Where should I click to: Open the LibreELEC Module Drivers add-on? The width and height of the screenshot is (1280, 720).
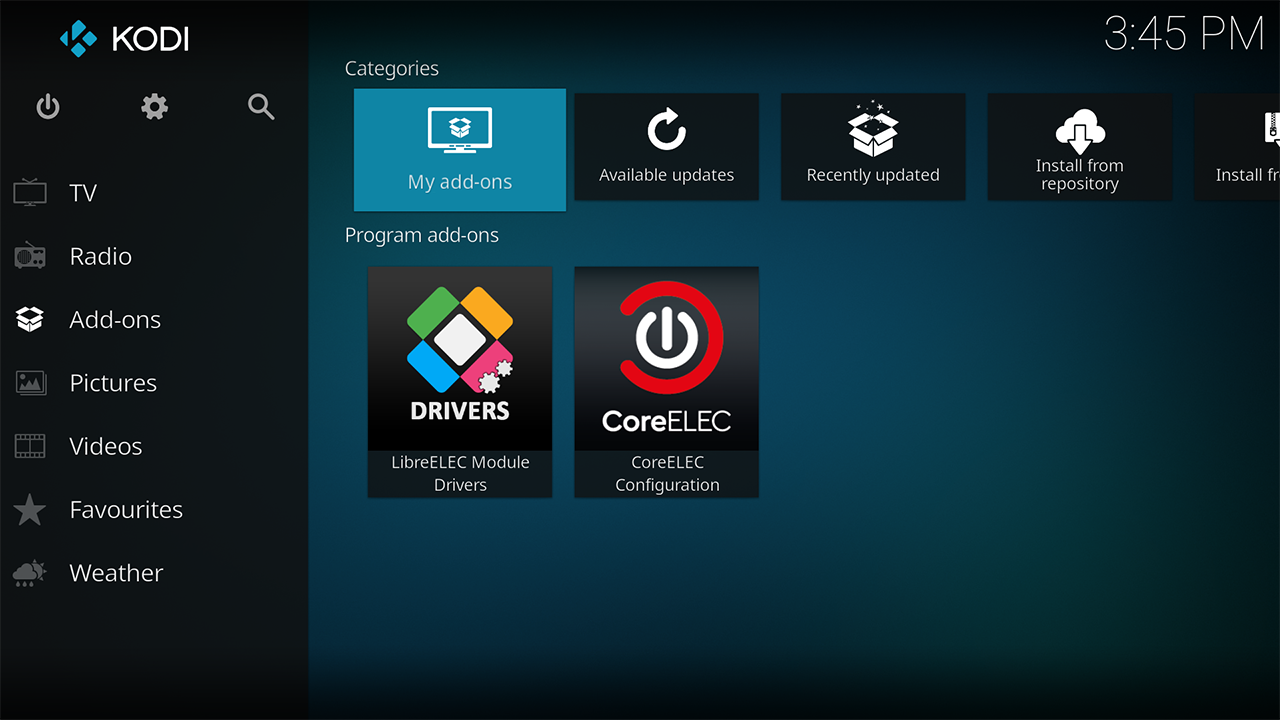click(460, 382)
